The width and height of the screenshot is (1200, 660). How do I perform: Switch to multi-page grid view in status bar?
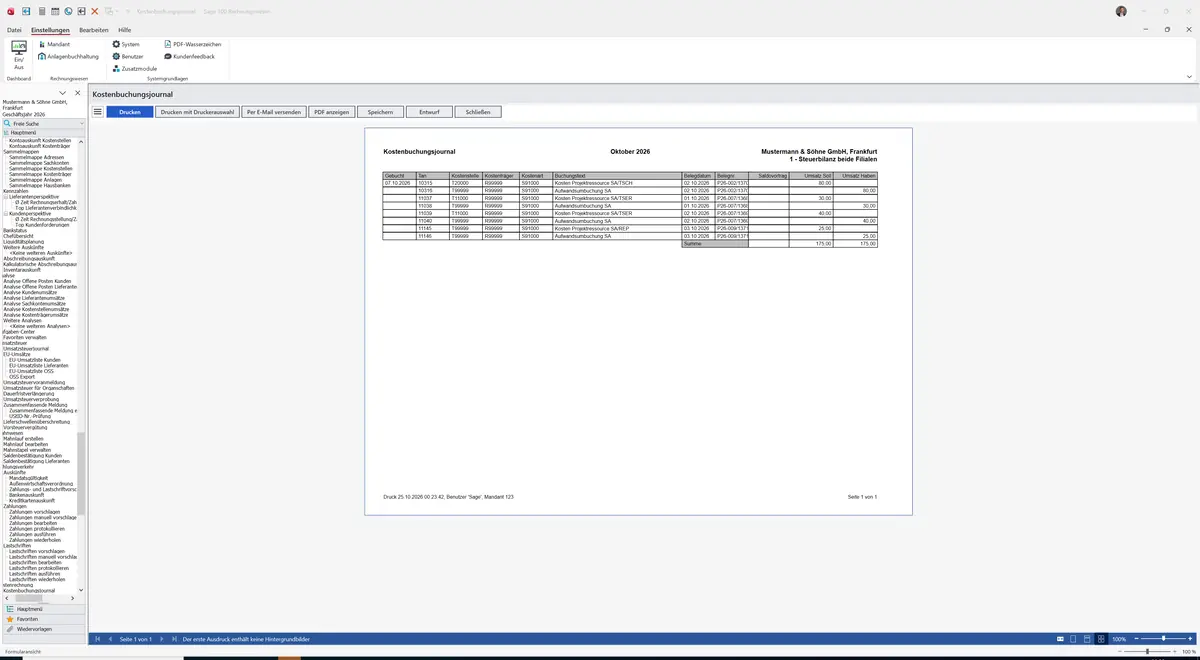point(1101,639)
